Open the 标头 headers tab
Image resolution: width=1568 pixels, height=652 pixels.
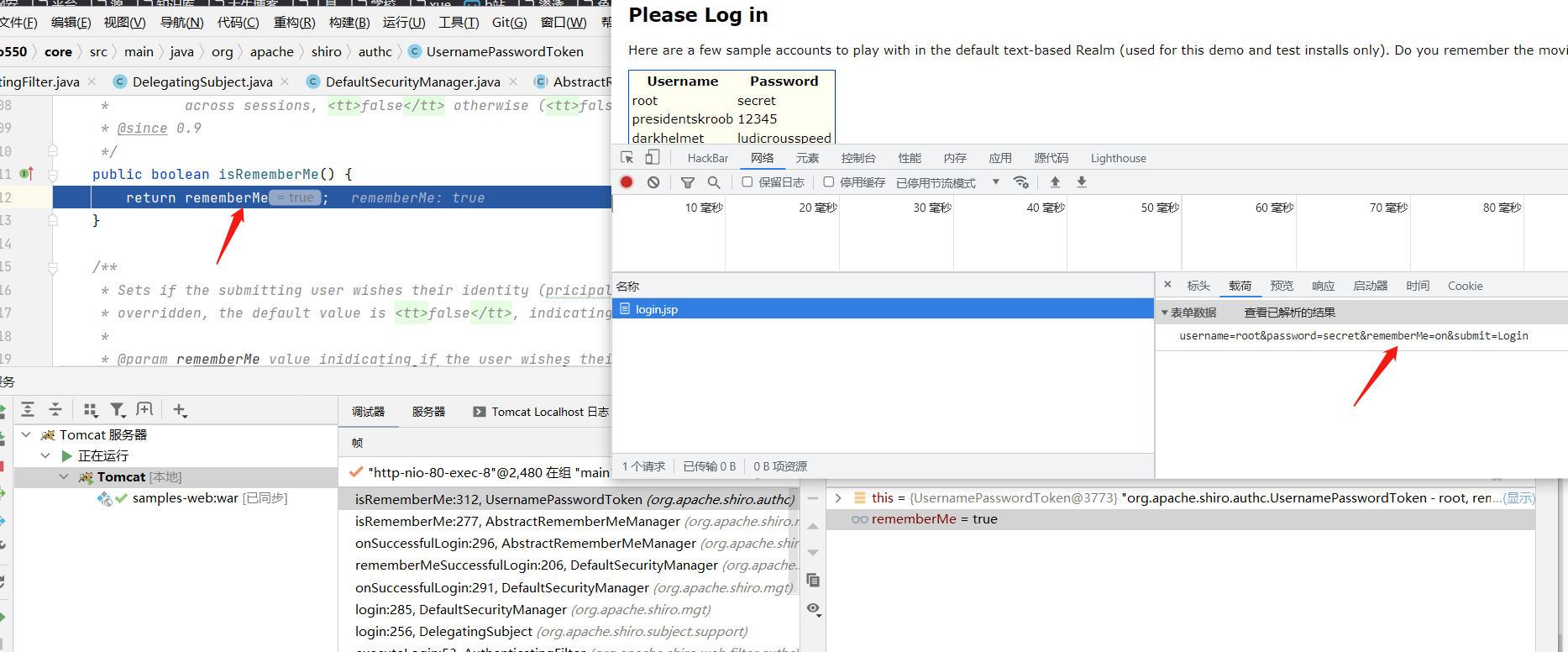click(1198, 286)
